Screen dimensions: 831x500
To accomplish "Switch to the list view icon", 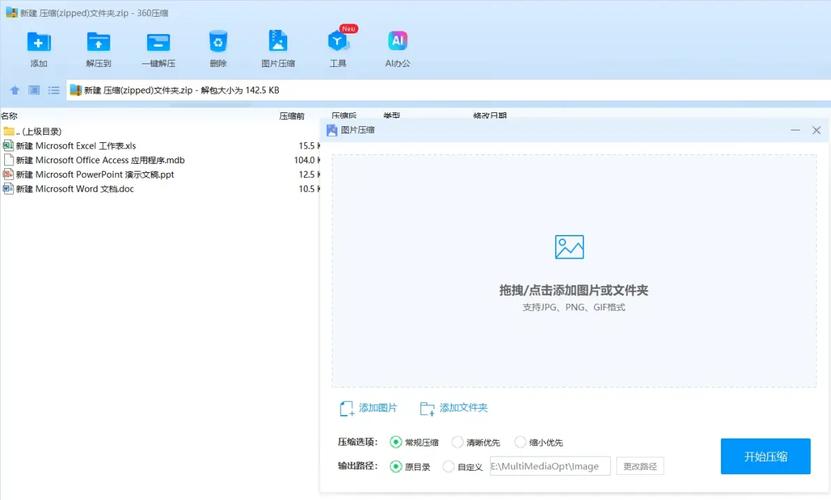I will click(54, 90).
